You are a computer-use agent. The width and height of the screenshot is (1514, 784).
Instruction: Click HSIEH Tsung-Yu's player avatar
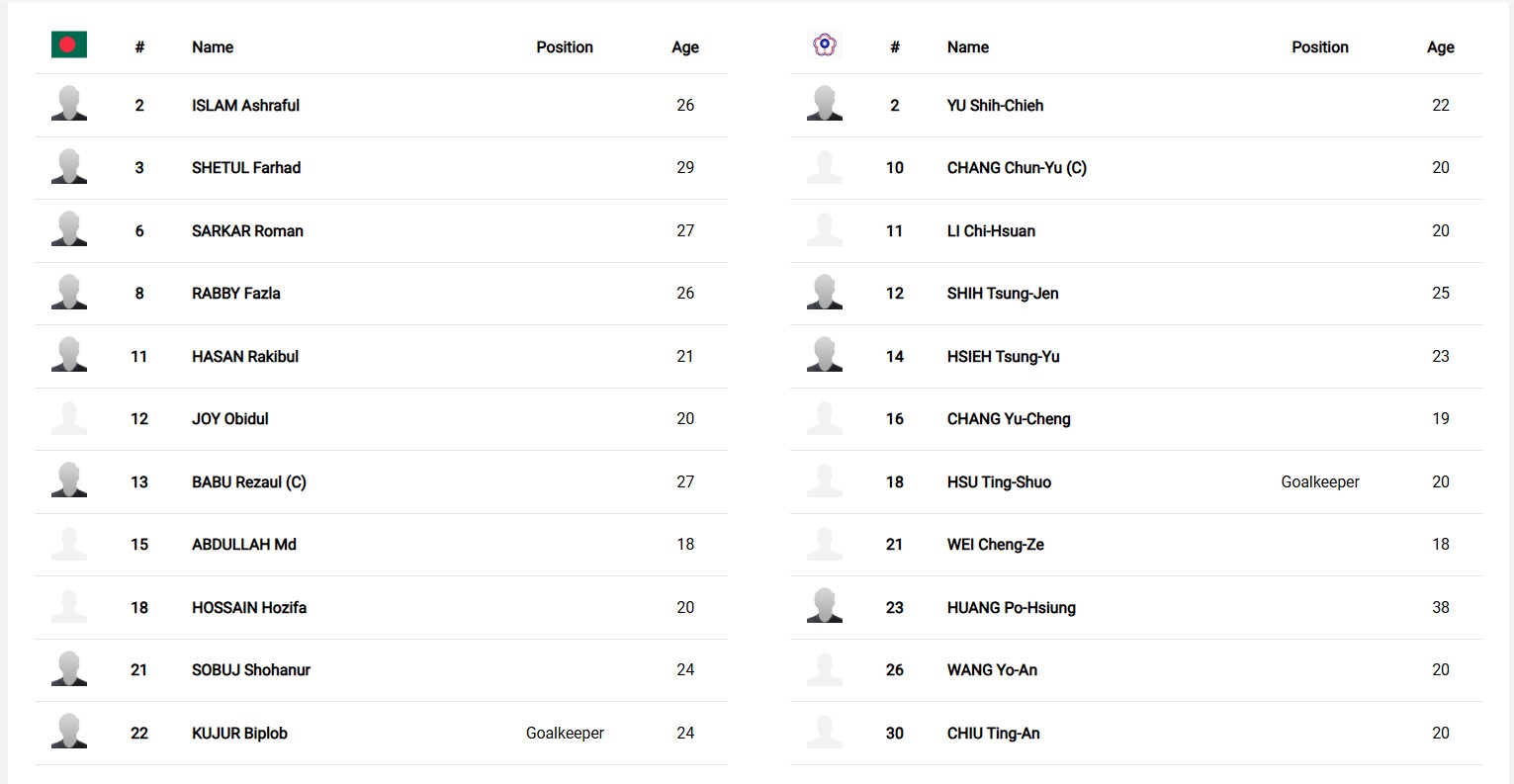click(x=824, y=355)
